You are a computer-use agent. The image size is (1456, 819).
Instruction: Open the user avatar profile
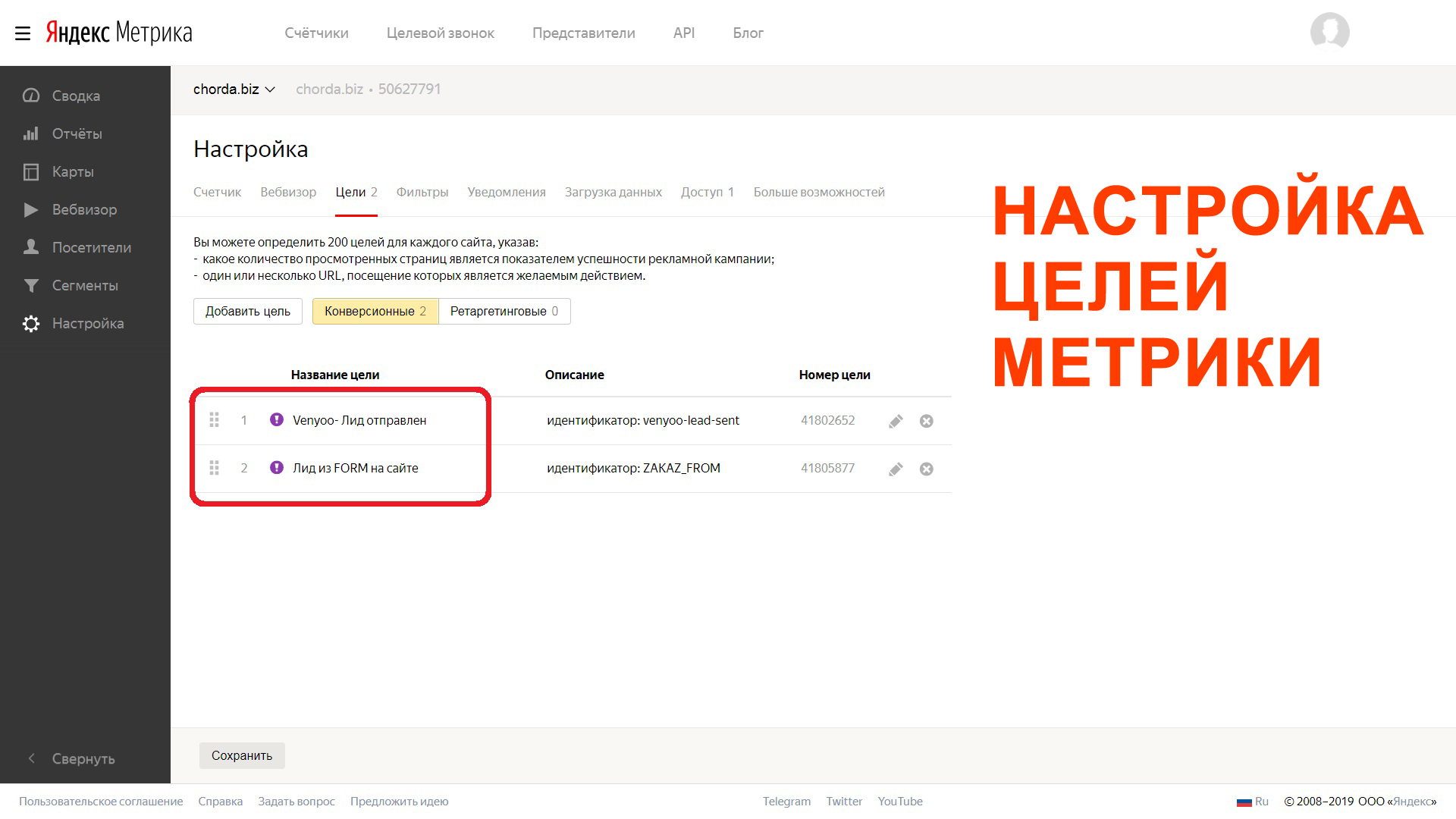(1329, 32)
